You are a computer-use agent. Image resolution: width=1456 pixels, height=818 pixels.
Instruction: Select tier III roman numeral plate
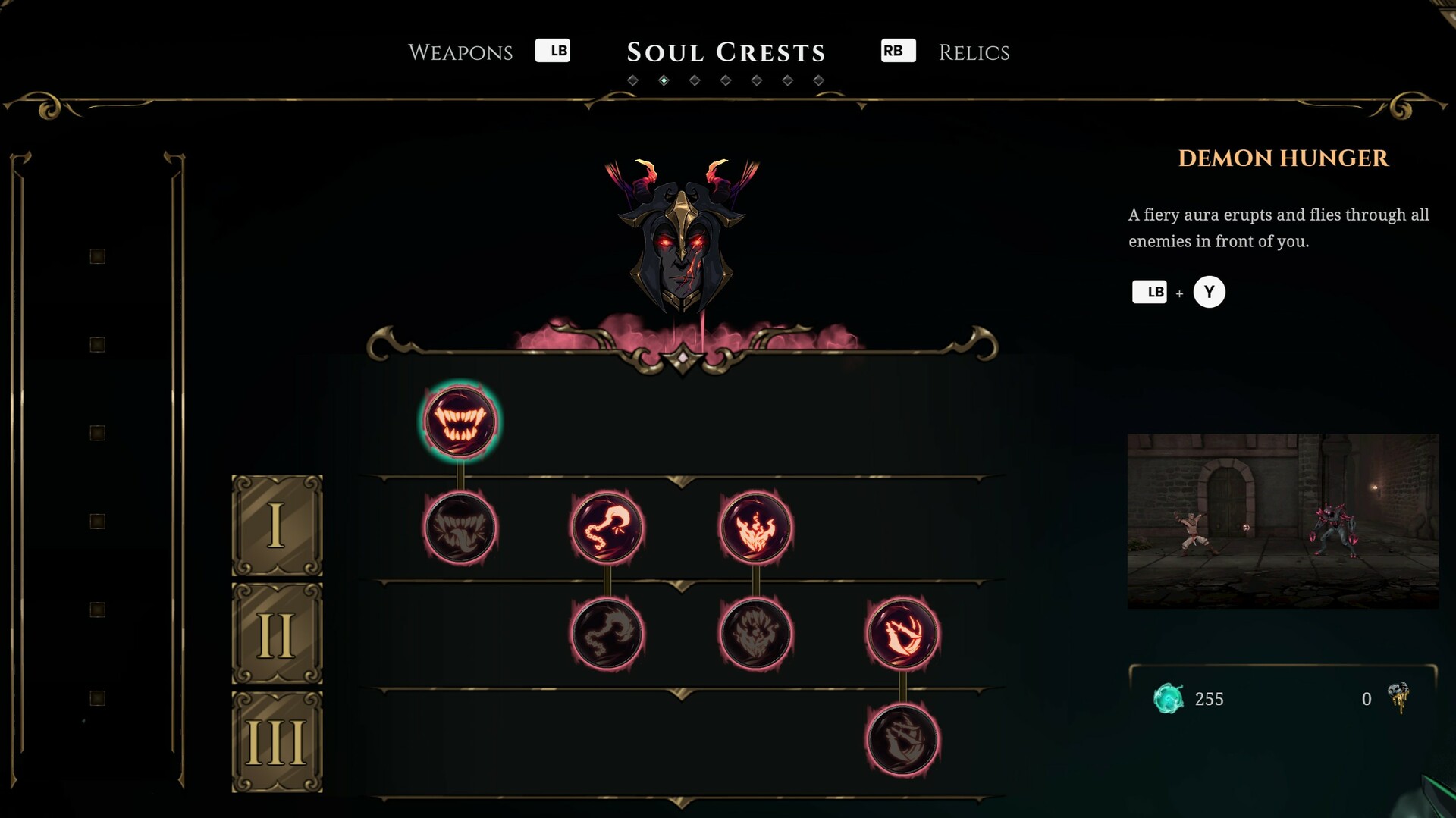click(277, 741)
